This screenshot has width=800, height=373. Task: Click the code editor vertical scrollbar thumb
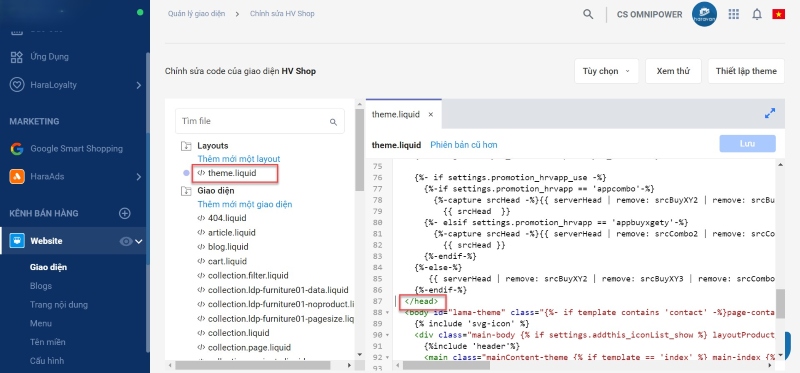coord(780,304)
